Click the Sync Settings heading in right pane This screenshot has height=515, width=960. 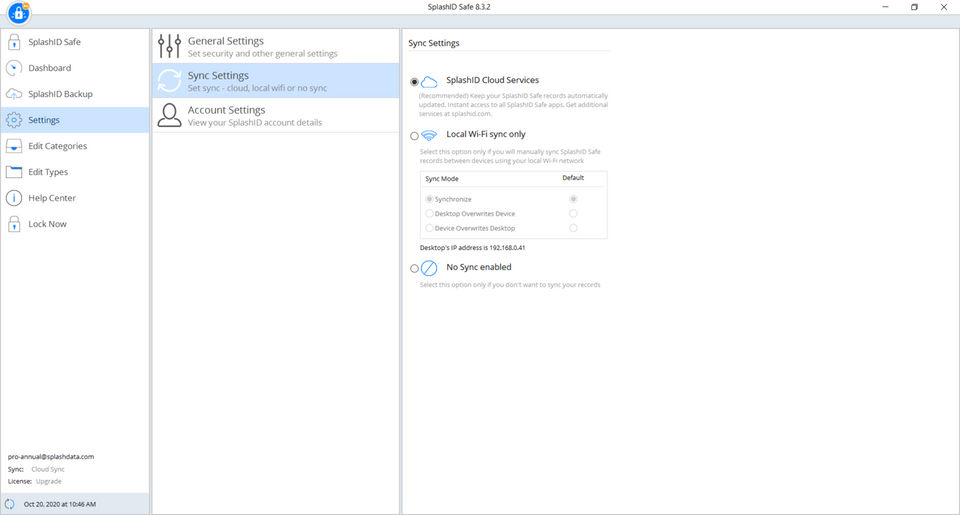[x=433, y=43]
